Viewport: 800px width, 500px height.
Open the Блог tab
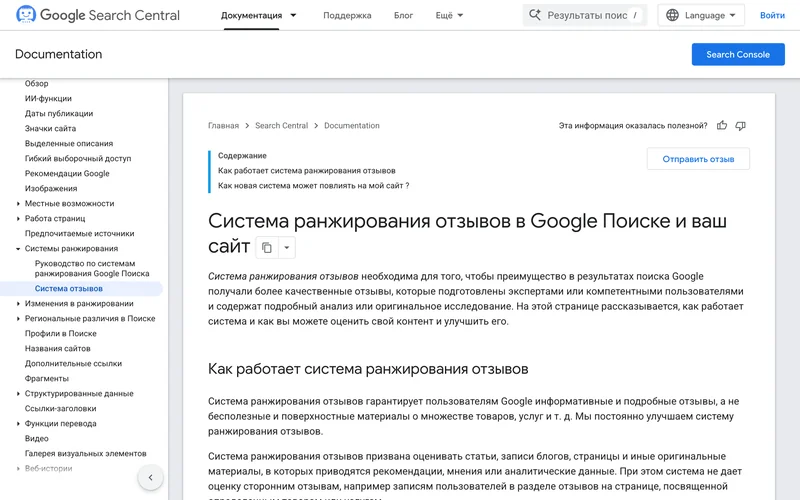(403, 15)
